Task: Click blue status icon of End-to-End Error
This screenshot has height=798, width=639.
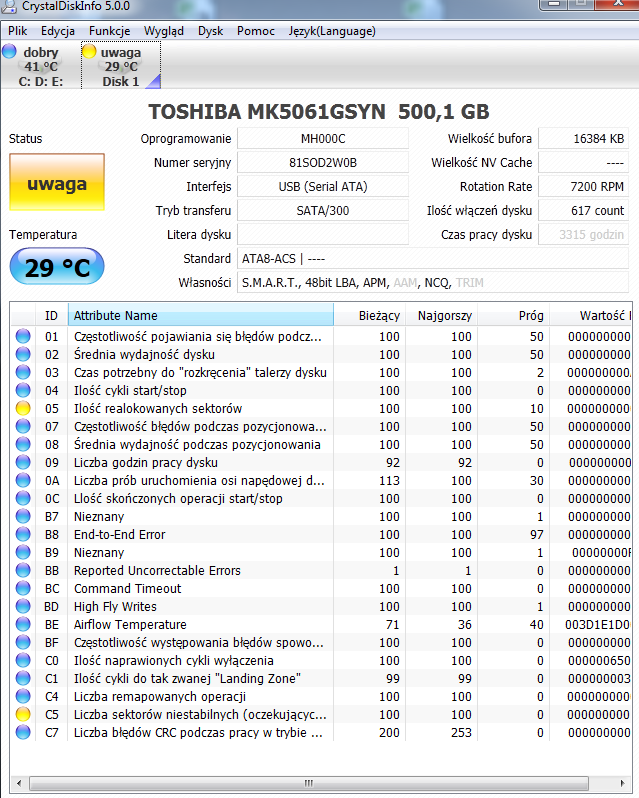Action: point(23,534)
